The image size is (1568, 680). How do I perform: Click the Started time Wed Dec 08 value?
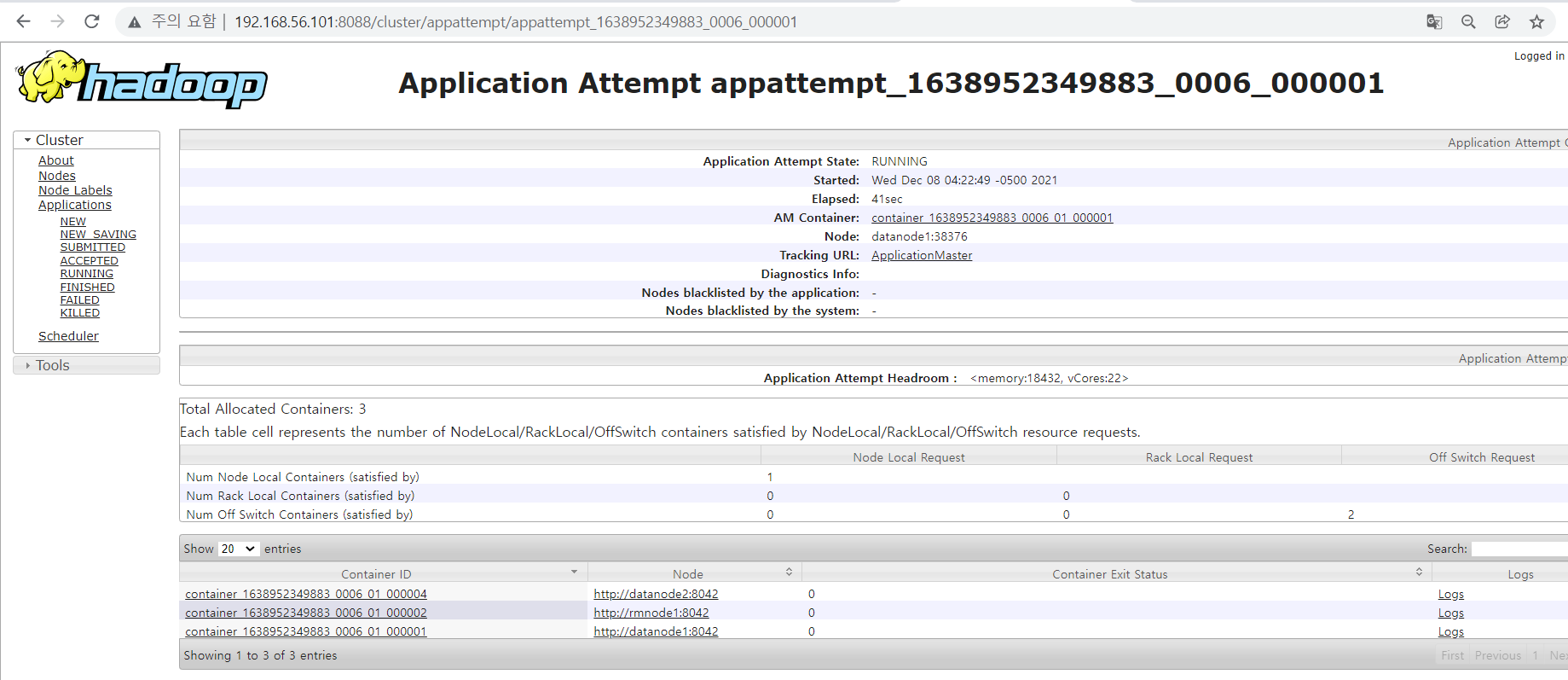(x=964, y=180)
